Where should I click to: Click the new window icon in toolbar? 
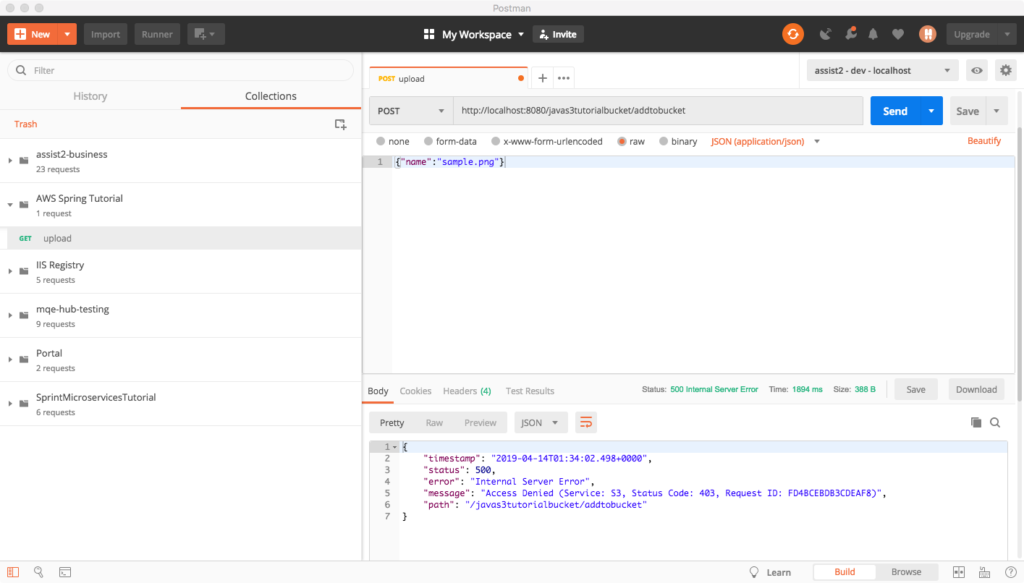[206, 34]
